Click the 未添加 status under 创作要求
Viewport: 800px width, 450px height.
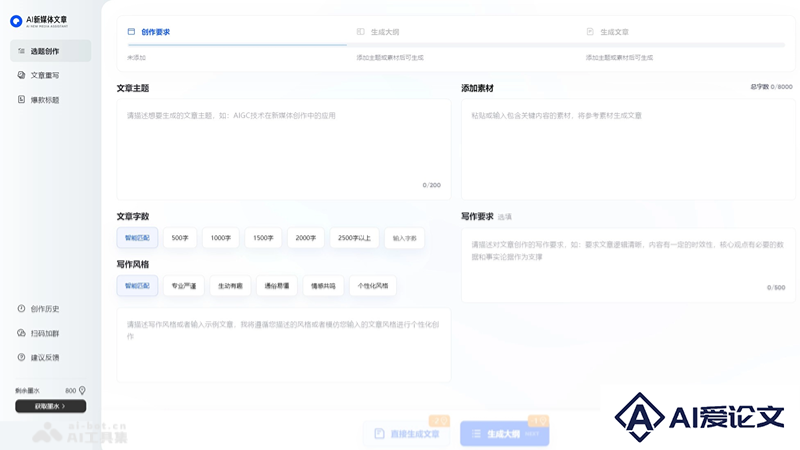click(136, 58)
